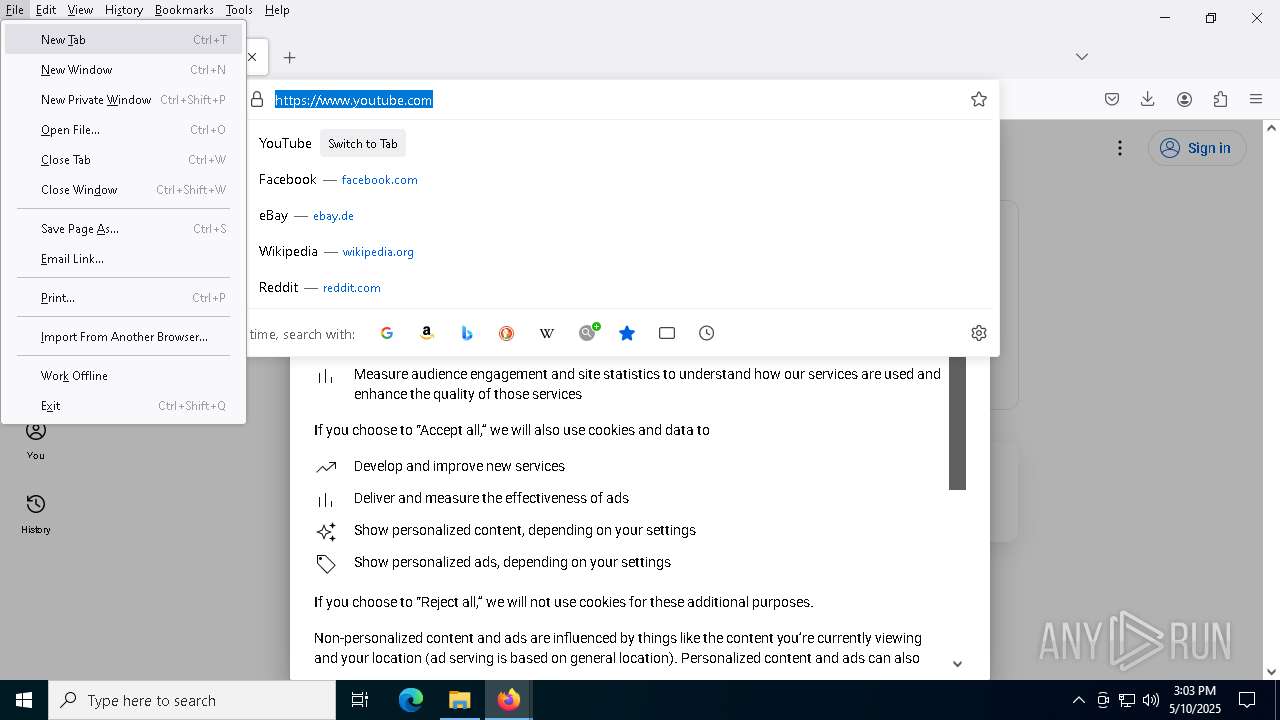This screenshot has height=720, width=1280.
Task: Search with Wikipedia engine icon
Action: tap(547, 333)
